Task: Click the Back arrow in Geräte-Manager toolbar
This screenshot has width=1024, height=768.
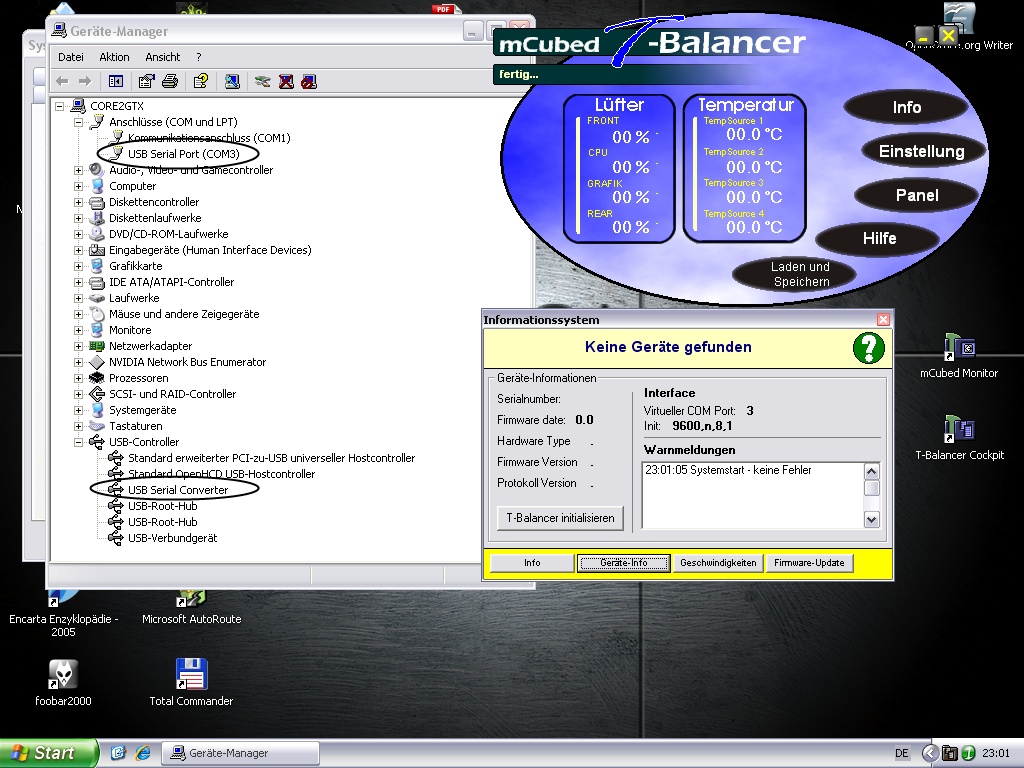Action: pos(63,81)
